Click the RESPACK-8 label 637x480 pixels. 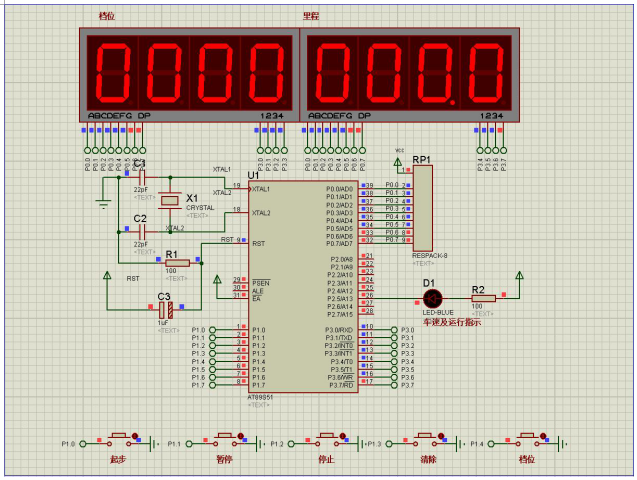pos(429,256)
